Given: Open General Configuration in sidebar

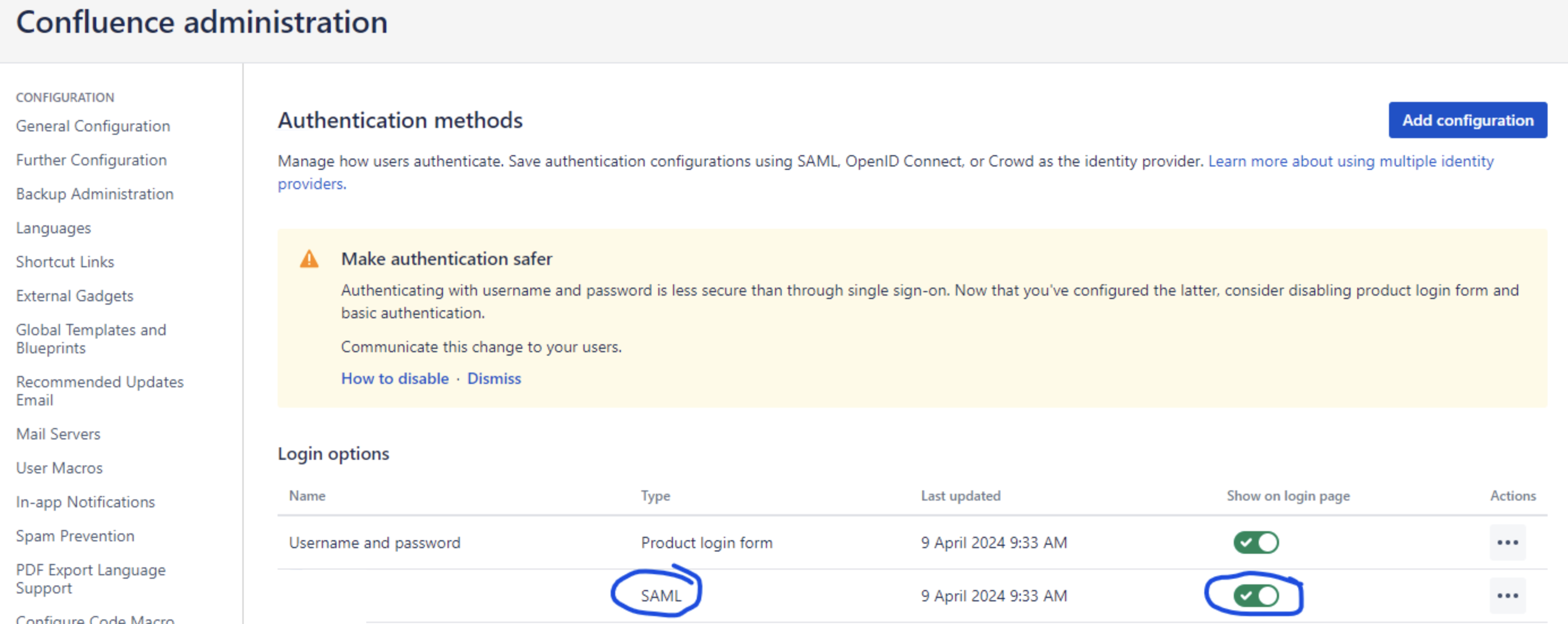Looking at the screenshot, I should pyautogui.click(x=93, y=126).
